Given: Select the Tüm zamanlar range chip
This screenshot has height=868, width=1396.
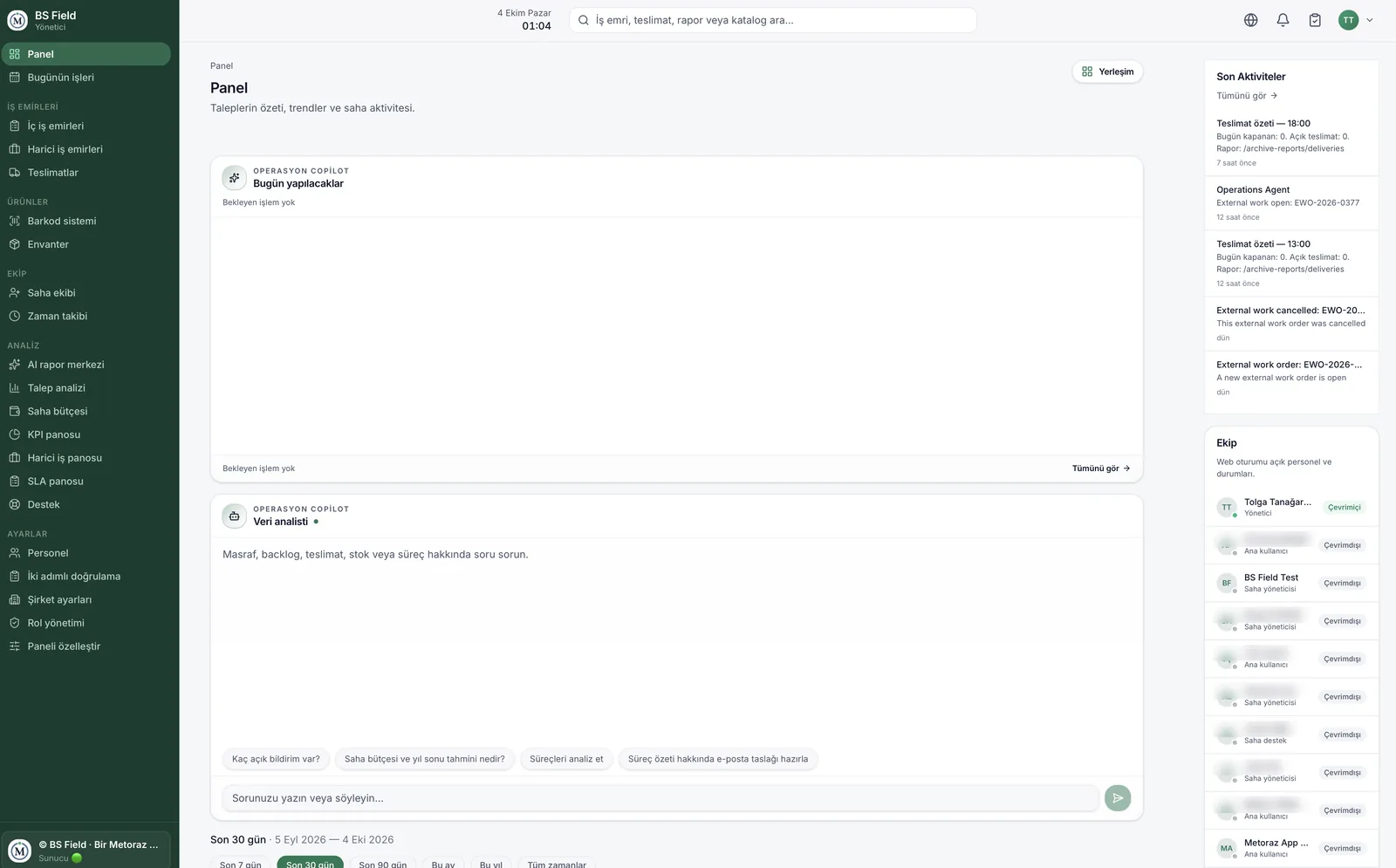Looking at the screenshot, I should (x=557, y=862).
